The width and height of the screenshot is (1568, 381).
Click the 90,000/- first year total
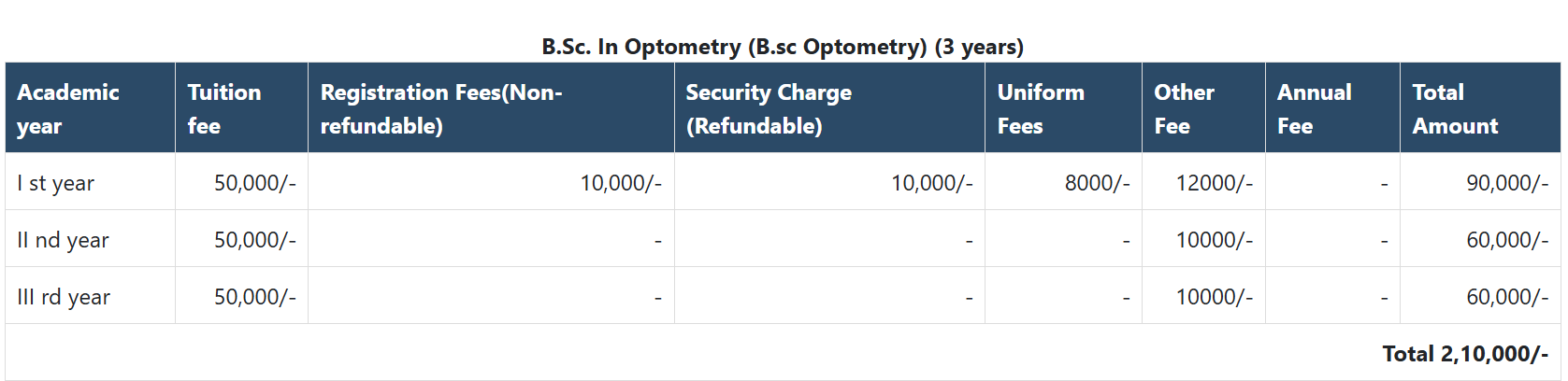click(x=1506, y=183)
